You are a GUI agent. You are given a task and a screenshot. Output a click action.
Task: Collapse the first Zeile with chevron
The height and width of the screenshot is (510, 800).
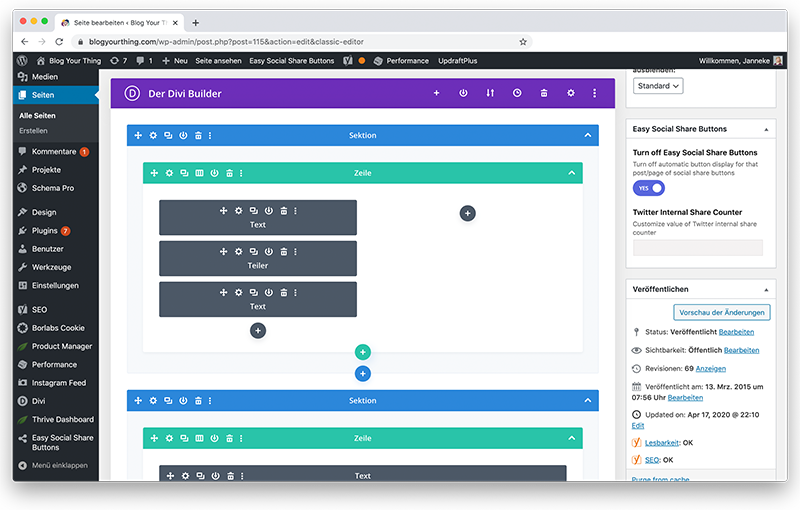(x=571, y=173)
